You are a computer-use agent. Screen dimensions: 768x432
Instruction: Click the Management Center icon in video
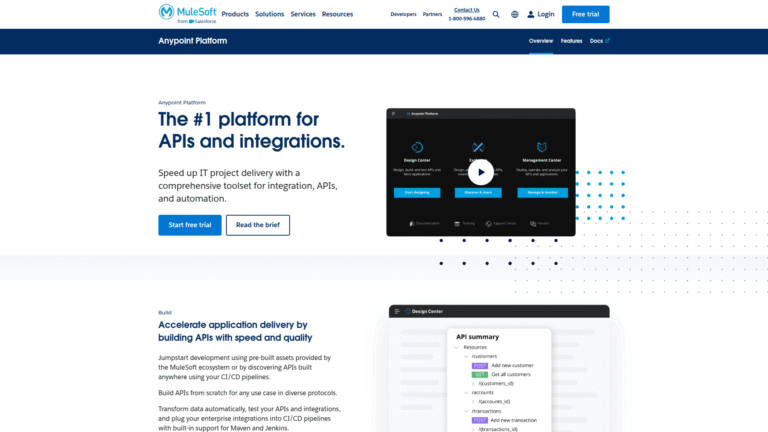click(x=541, y=147)
